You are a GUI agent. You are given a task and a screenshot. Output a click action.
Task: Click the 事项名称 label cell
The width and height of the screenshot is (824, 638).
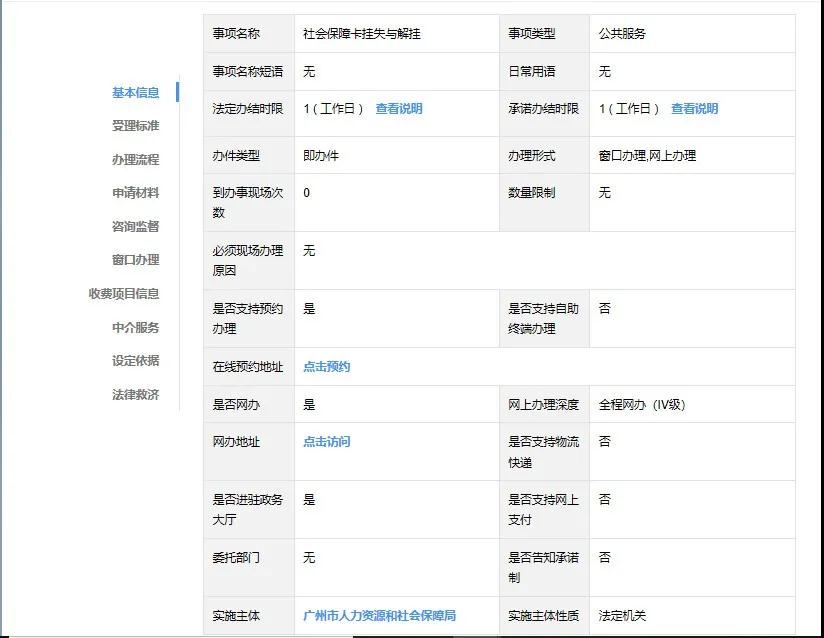[249, 34]
